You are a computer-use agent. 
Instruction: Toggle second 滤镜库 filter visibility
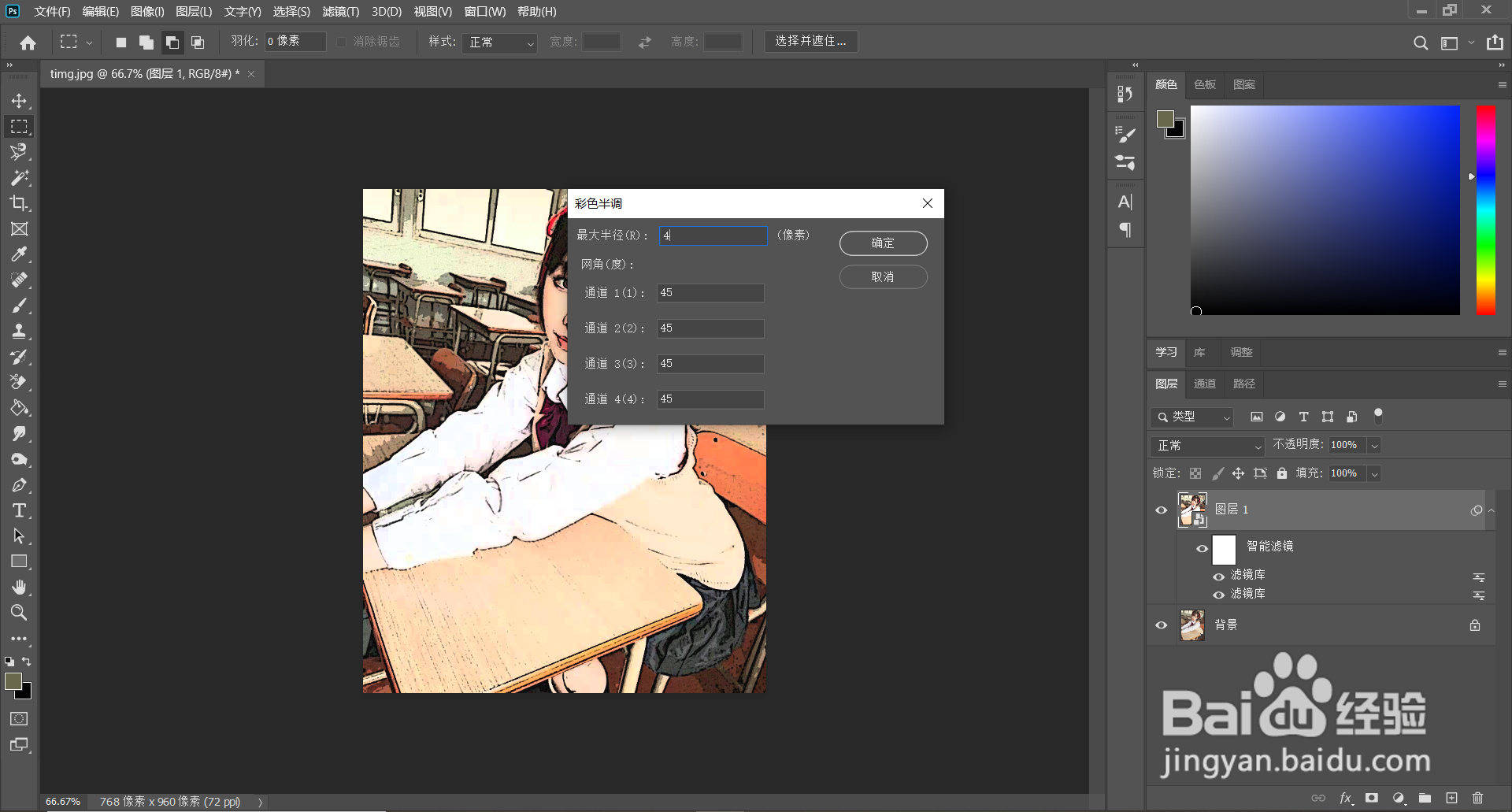[1219, 595]
